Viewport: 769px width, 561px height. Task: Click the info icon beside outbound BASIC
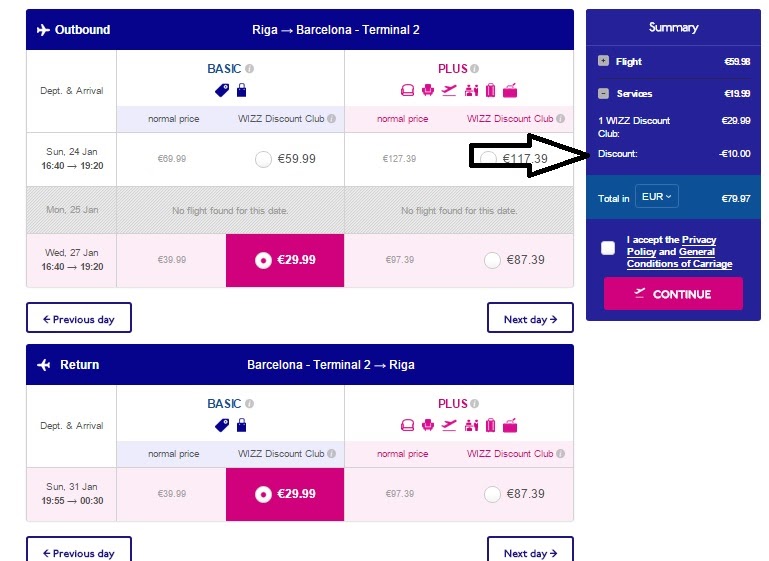[250, 69]
